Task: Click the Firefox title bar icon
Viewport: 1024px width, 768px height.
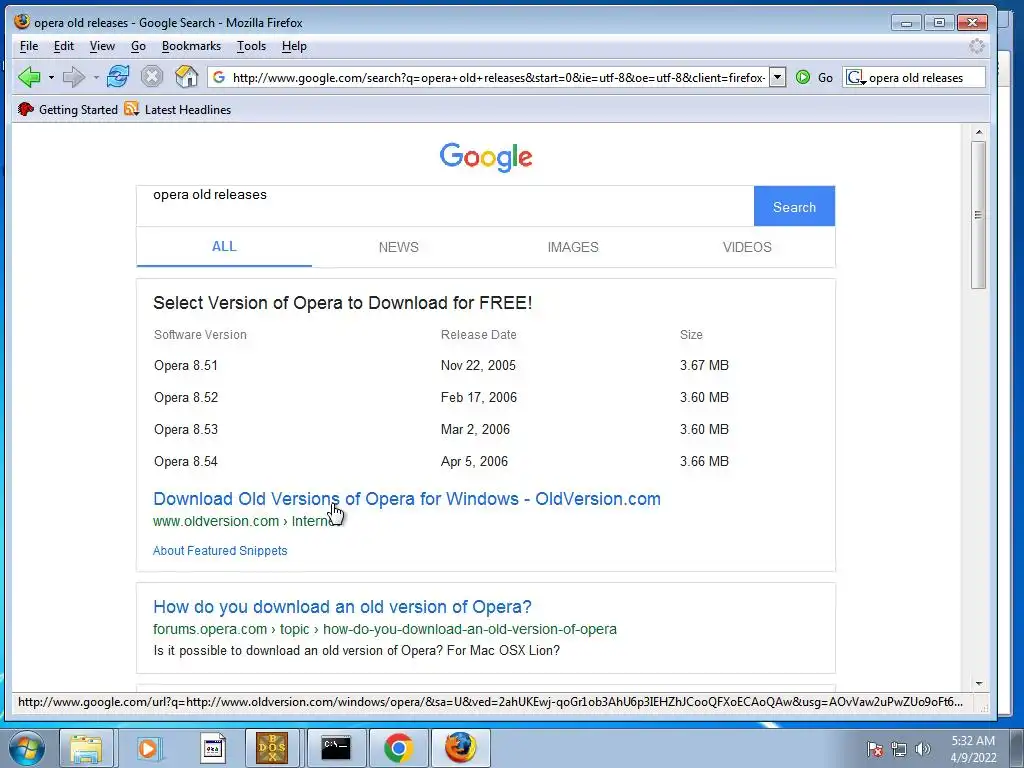Action: pos(22,22)
